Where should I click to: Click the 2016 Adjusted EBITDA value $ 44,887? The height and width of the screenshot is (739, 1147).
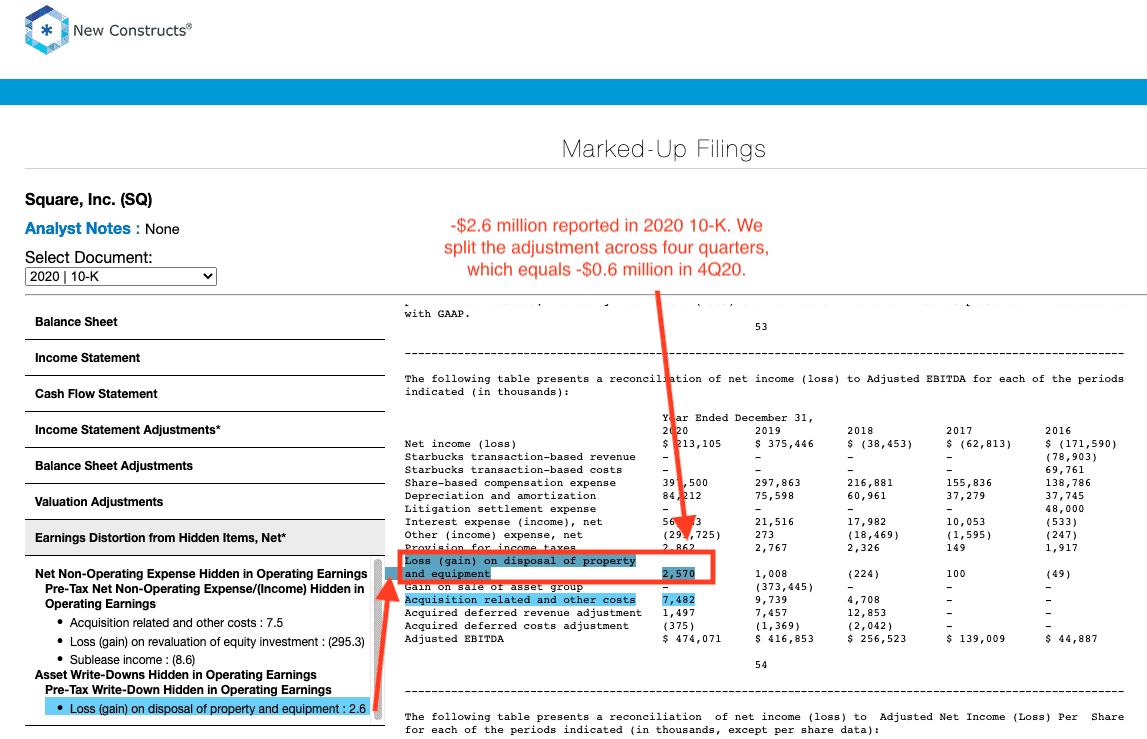(x=1072, y=639)
